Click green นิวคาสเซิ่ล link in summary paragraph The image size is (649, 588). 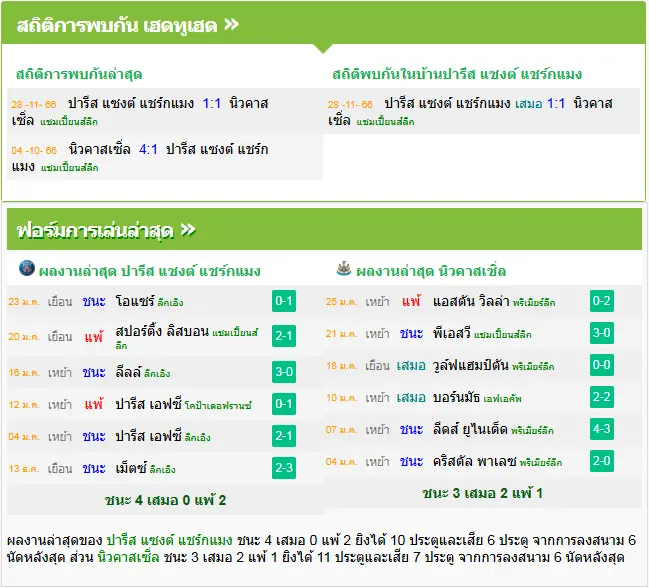click(128, 557)
